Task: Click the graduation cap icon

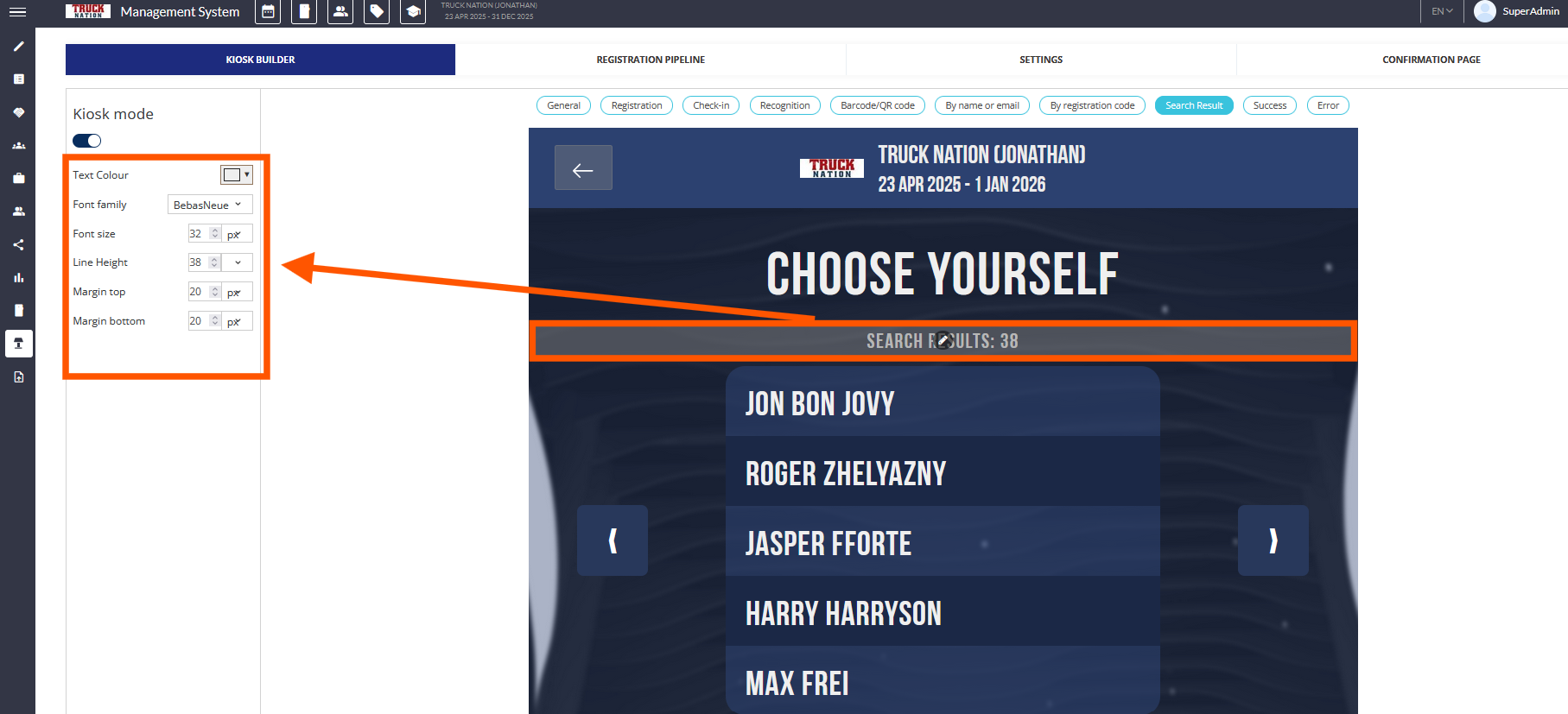Action: point(413,12)
